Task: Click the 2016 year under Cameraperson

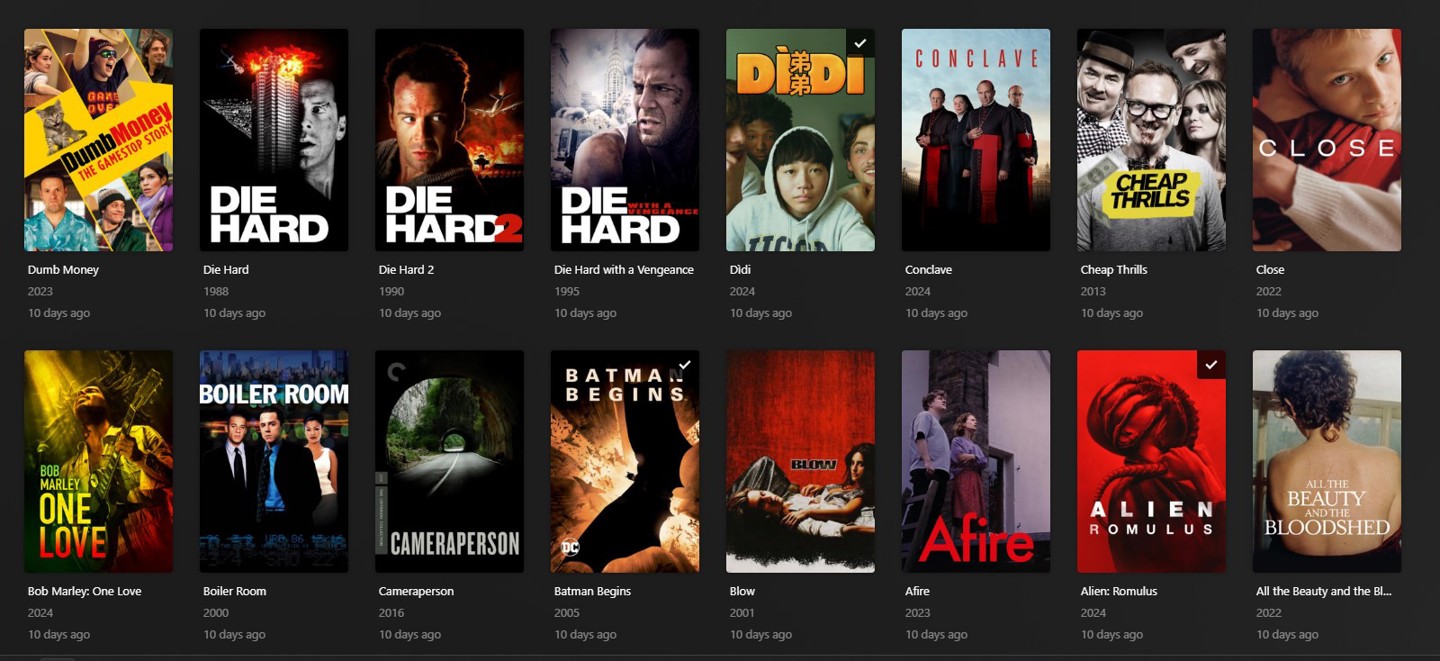Action: tap(391, 613)
